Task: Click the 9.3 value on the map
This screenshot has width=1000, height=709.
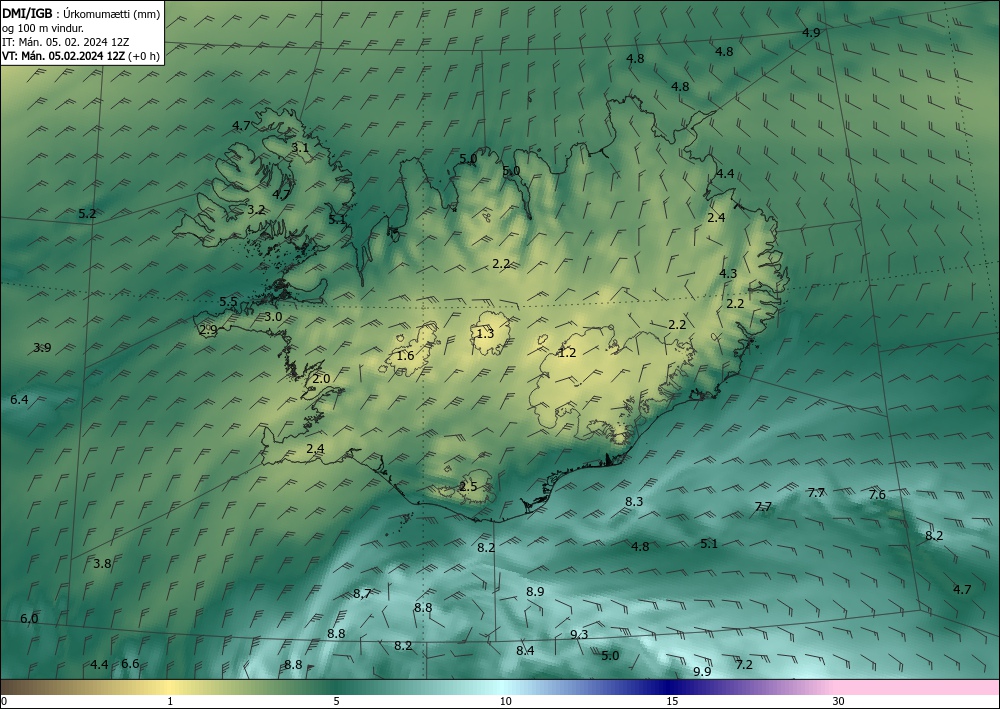Action: coord(579,634)
